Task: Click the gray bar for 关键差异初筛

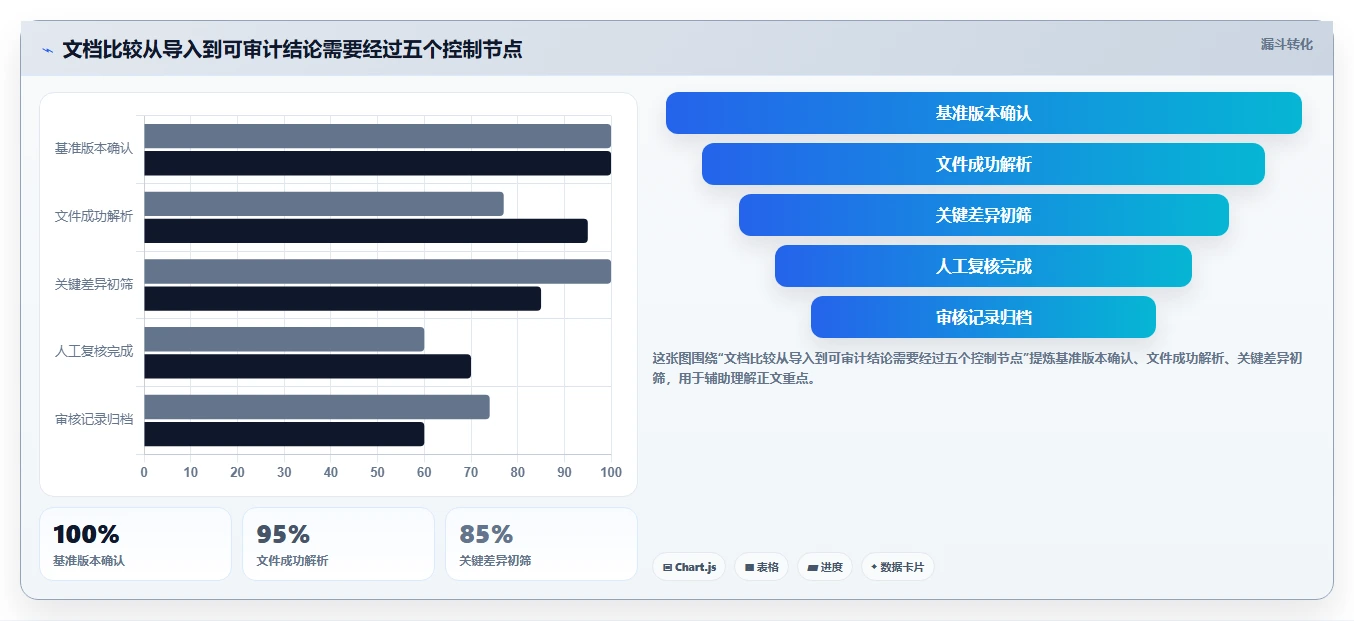Action: [x=377, y=272]
